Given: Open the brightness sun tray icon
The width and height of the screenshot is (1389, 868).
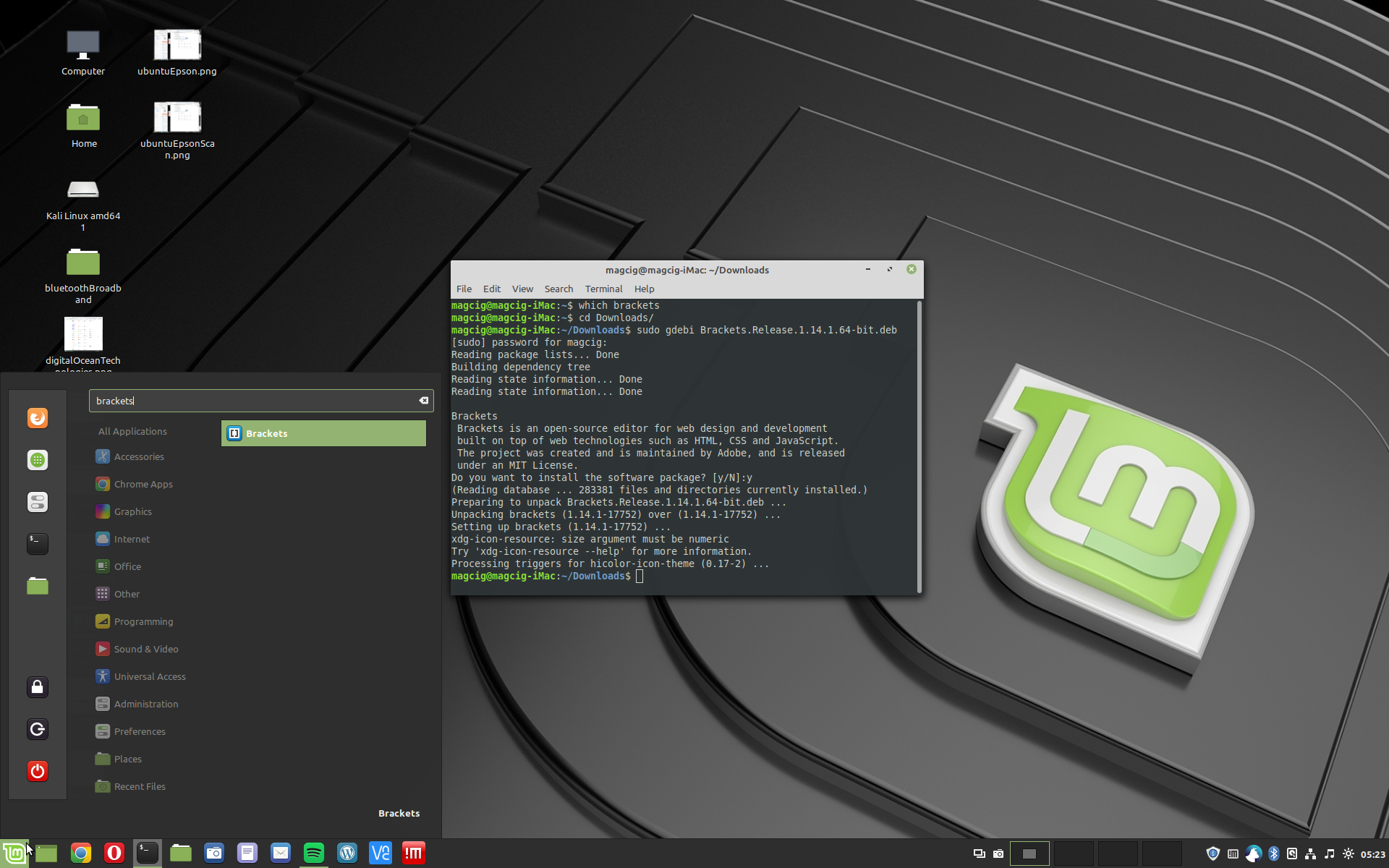Looking at the screenshot, I should tap(1348, 854).
